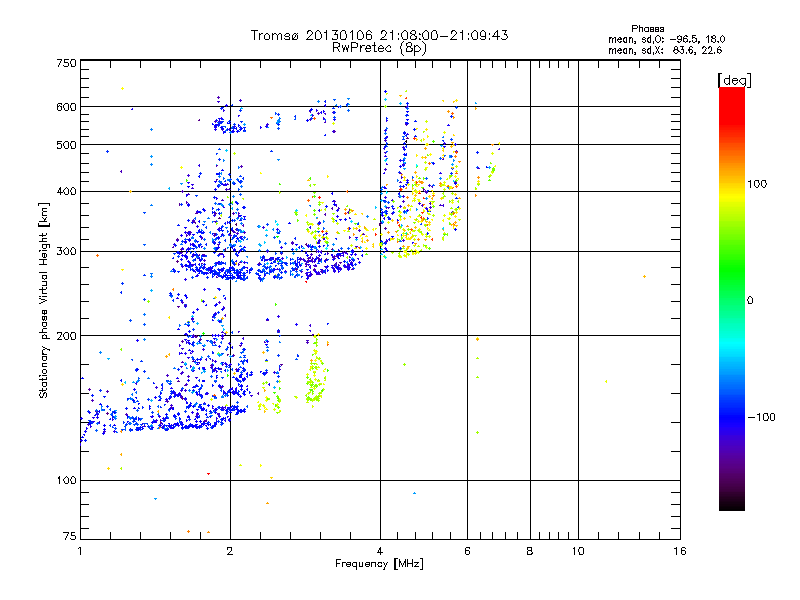Click the y-axis tick label '750'
The width and height of the screenshot is (800, 600).
[x=66, y=63]
